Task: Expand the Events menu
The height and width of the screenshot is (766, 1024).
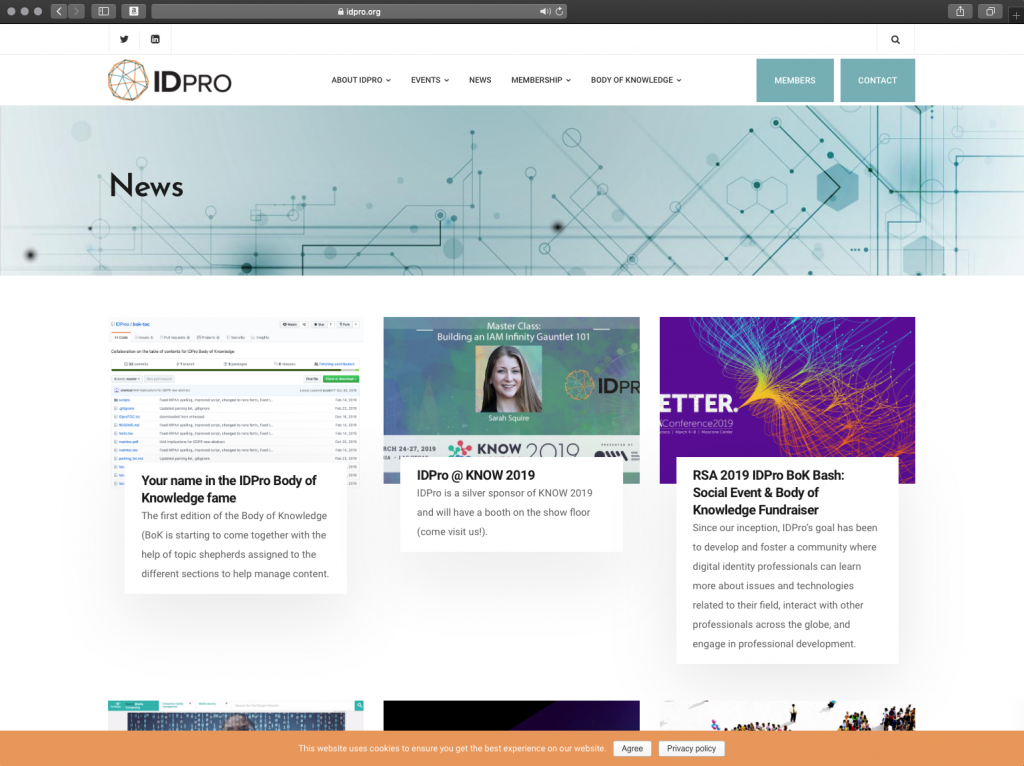Action: click(430, 80)
